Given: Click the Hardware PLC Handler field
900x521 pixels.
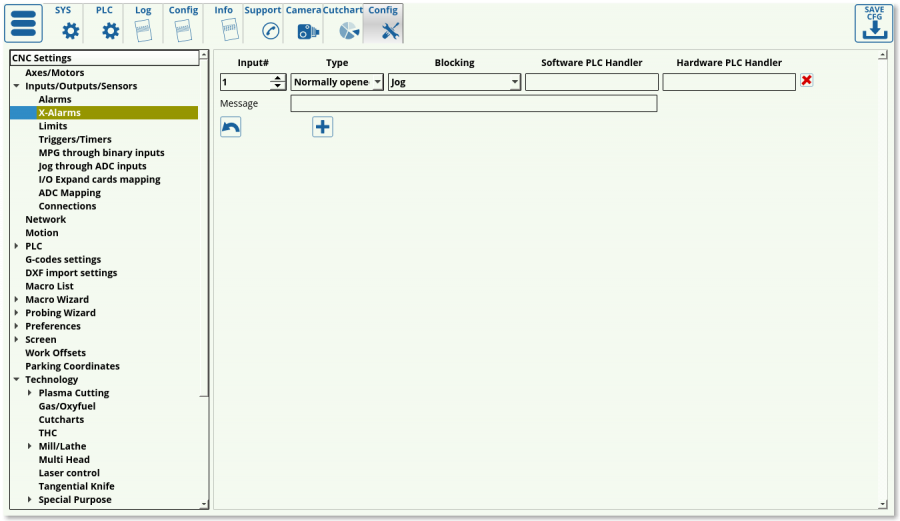Looking at the screenshot, I should tap(729, 82).
